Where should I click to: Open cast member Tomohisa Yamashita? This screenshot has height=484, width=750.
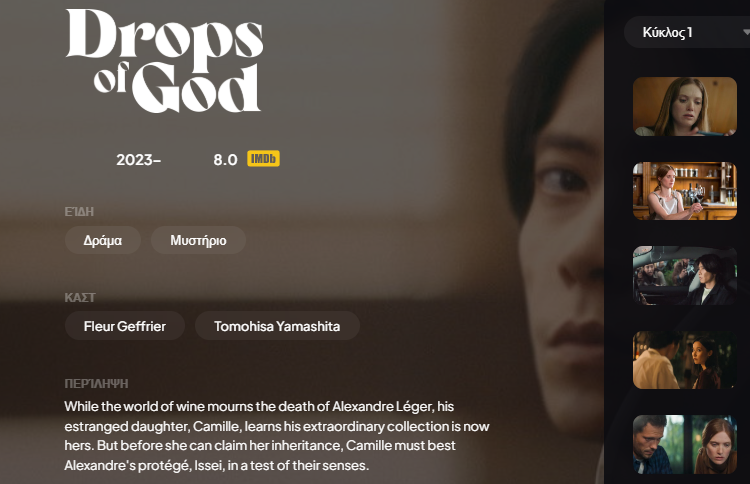(x=277, y=326)
